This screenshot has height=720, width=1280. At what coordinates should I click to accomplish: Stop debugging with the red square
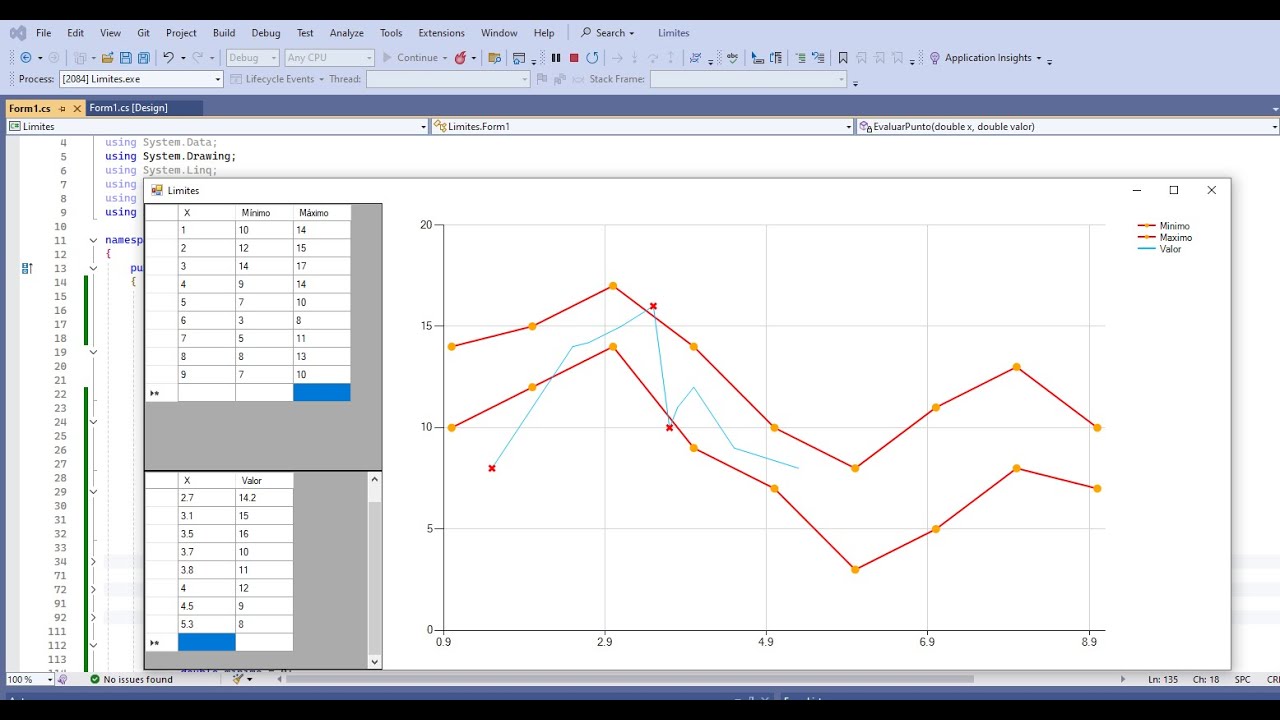tap(574, 58)
